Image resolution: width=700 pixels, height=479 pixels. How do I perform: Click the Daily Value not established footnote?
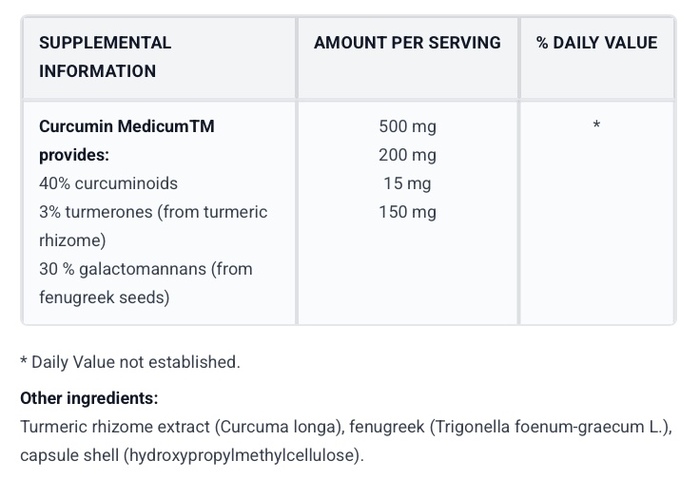[x=130, y=362]
